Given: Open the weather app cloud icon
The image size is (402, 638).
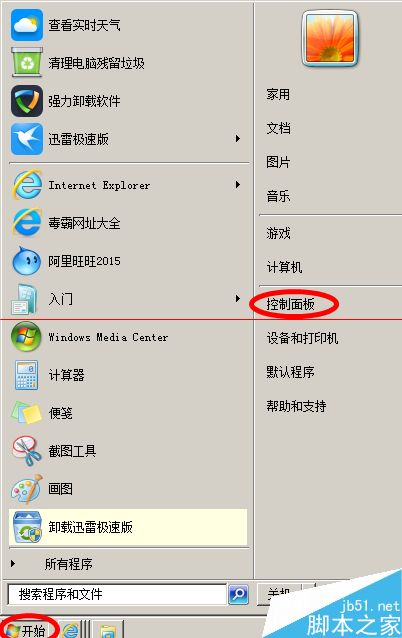Looking at the screenshot, I should pos(26,25).
